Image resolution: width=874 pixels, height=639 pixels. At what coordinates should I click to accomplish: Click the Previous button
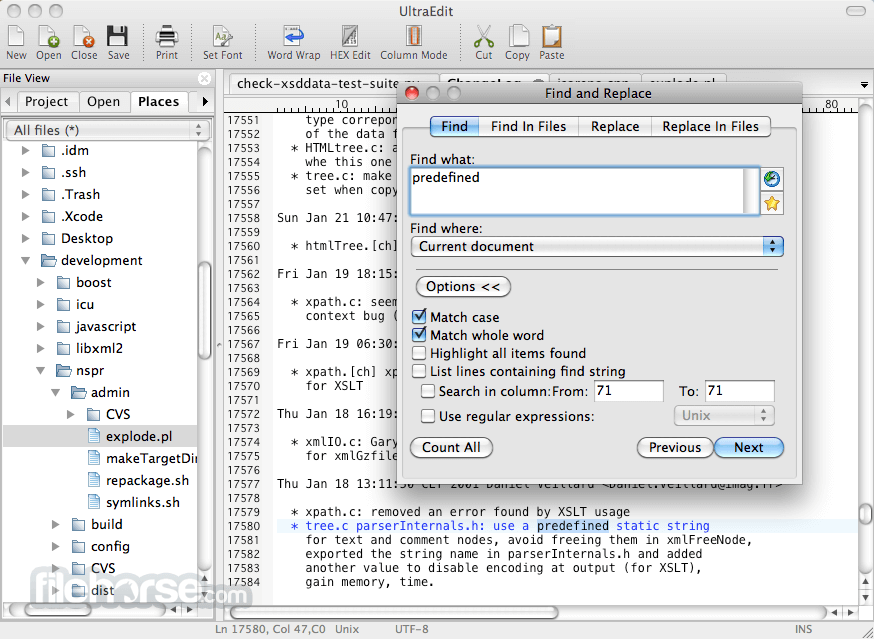click(674, 448)
